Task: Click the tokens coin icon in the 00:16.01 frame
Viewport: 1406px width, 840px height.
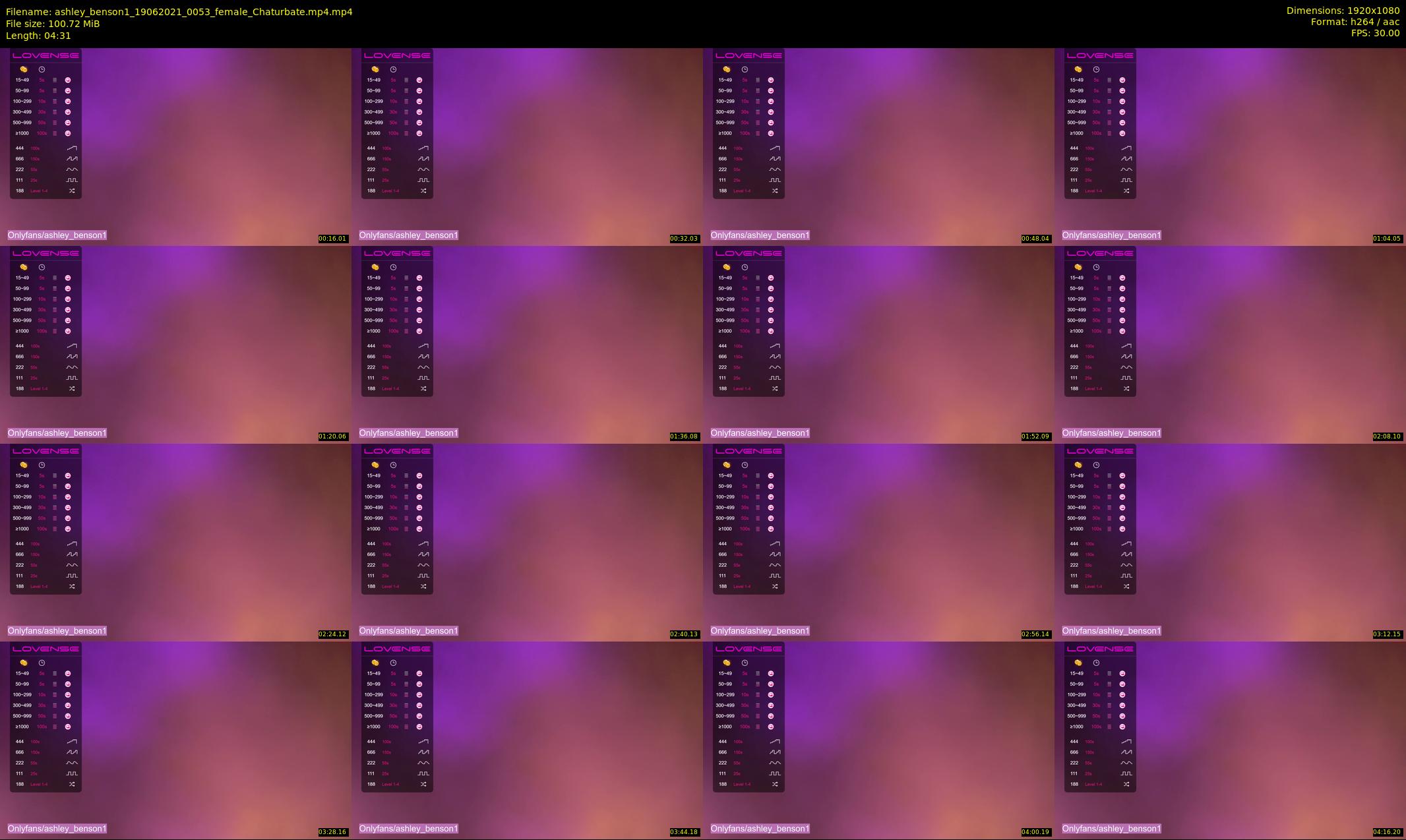Action: 24,69
